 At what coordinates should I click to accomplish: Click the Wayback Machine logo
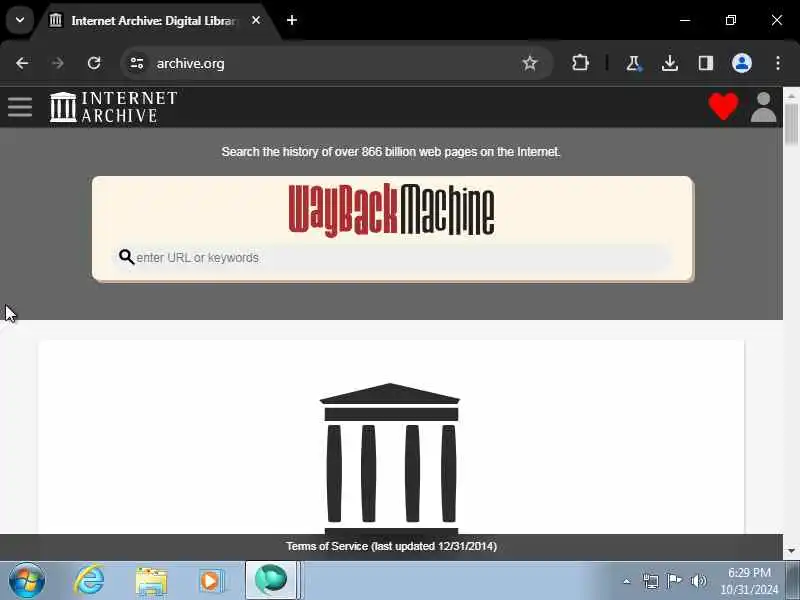[391, 210]
